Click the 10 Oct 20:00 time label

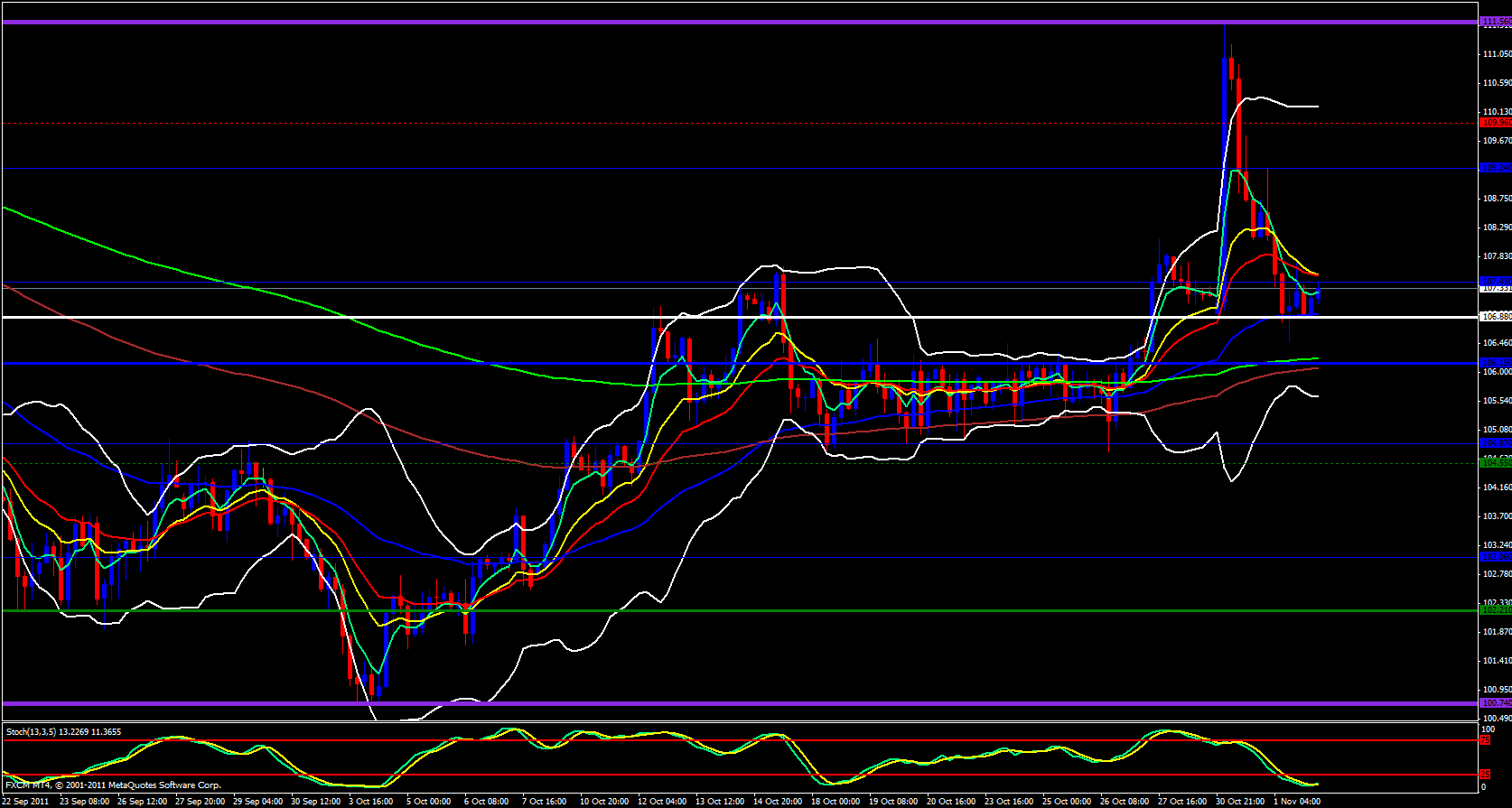[x=604, y=802]
